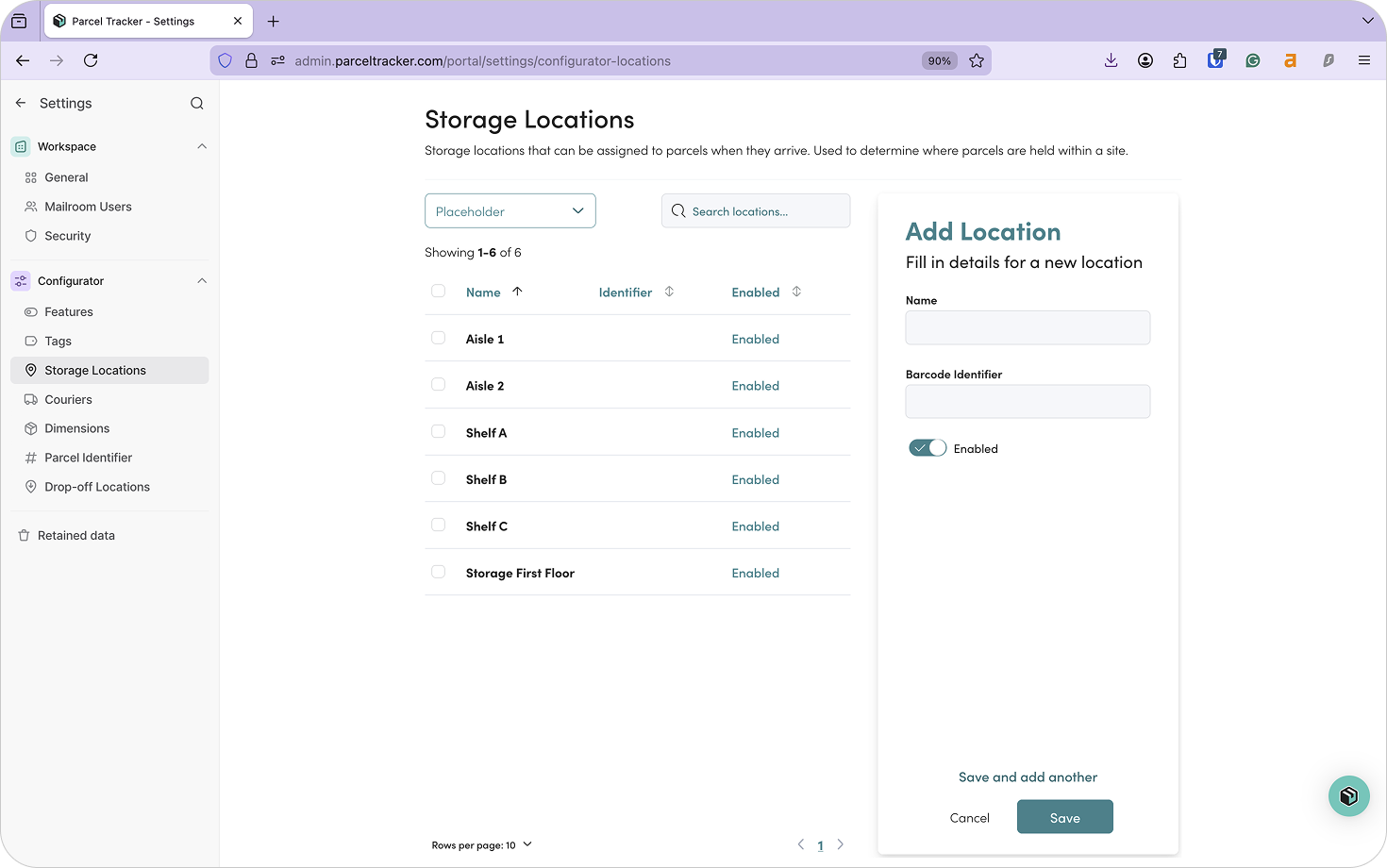Open Drop-off Locations settings
Image resolution: width=1387 pixels, height=868 pixels.
[96, 486]
